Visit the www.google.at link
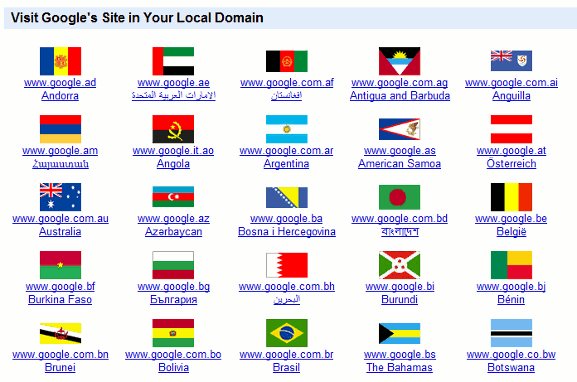 coord(511,151)
